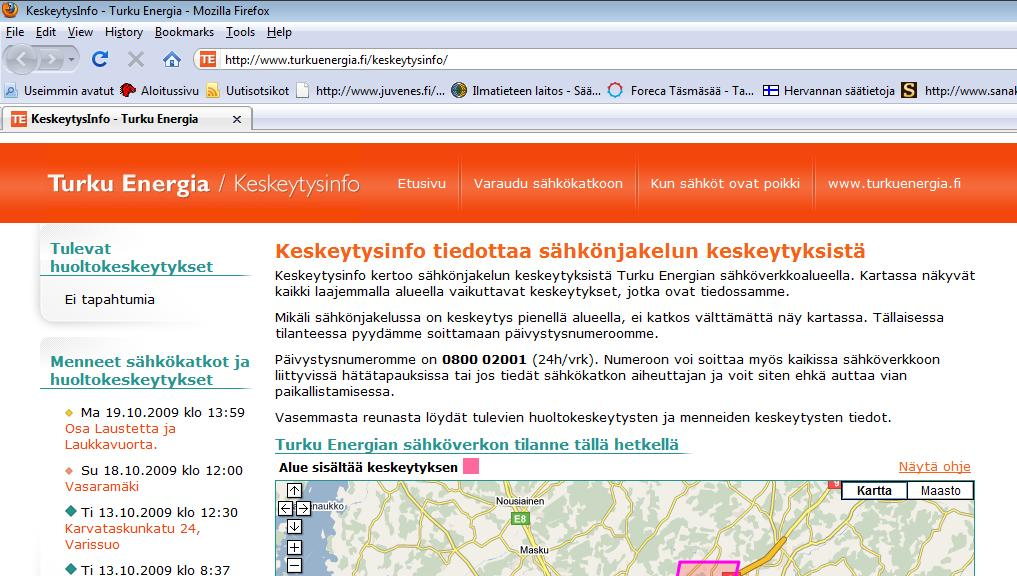Reload the page with the Reload icon
The height and width of the screenshot is (576, 1017).
100,60
